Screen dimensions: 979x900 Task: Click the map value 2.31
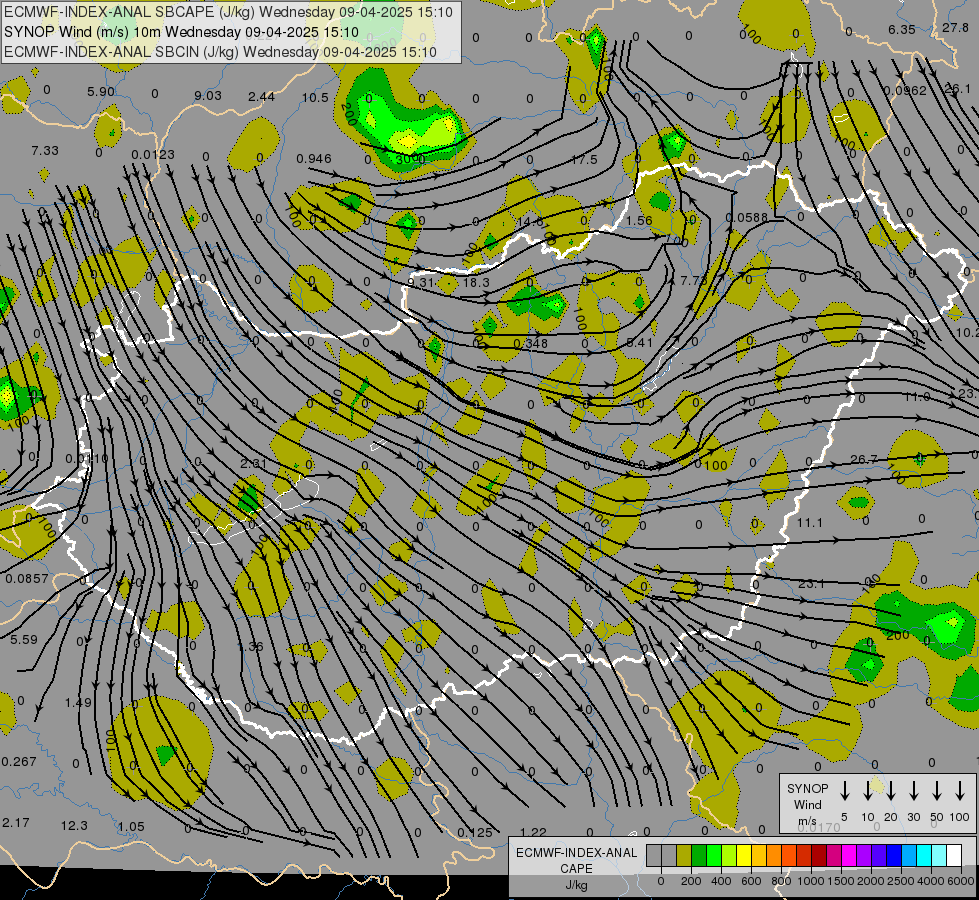(253, 464)
